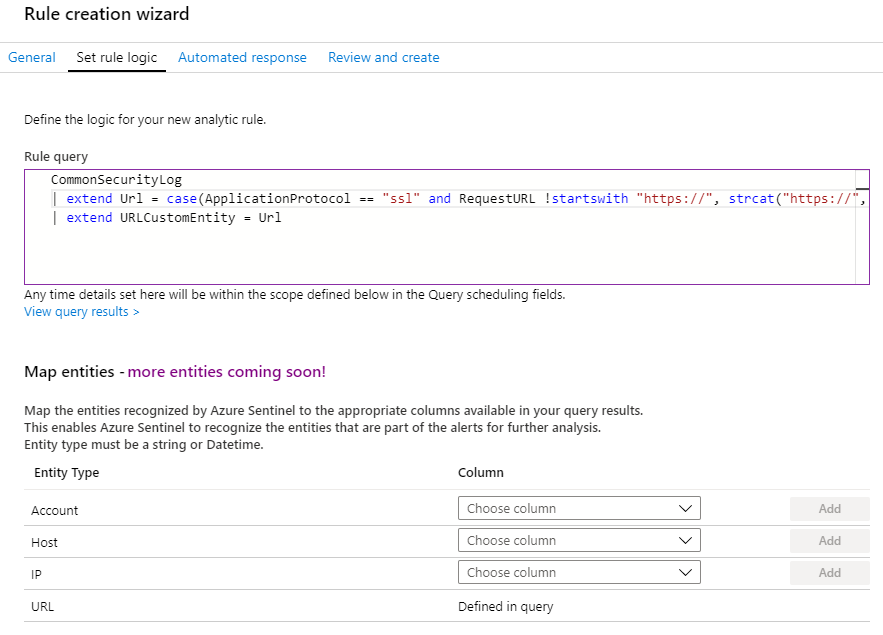The image size is (883, 635).
Task: Click the 'Defined in query' URL text
Action: [505, 606]
